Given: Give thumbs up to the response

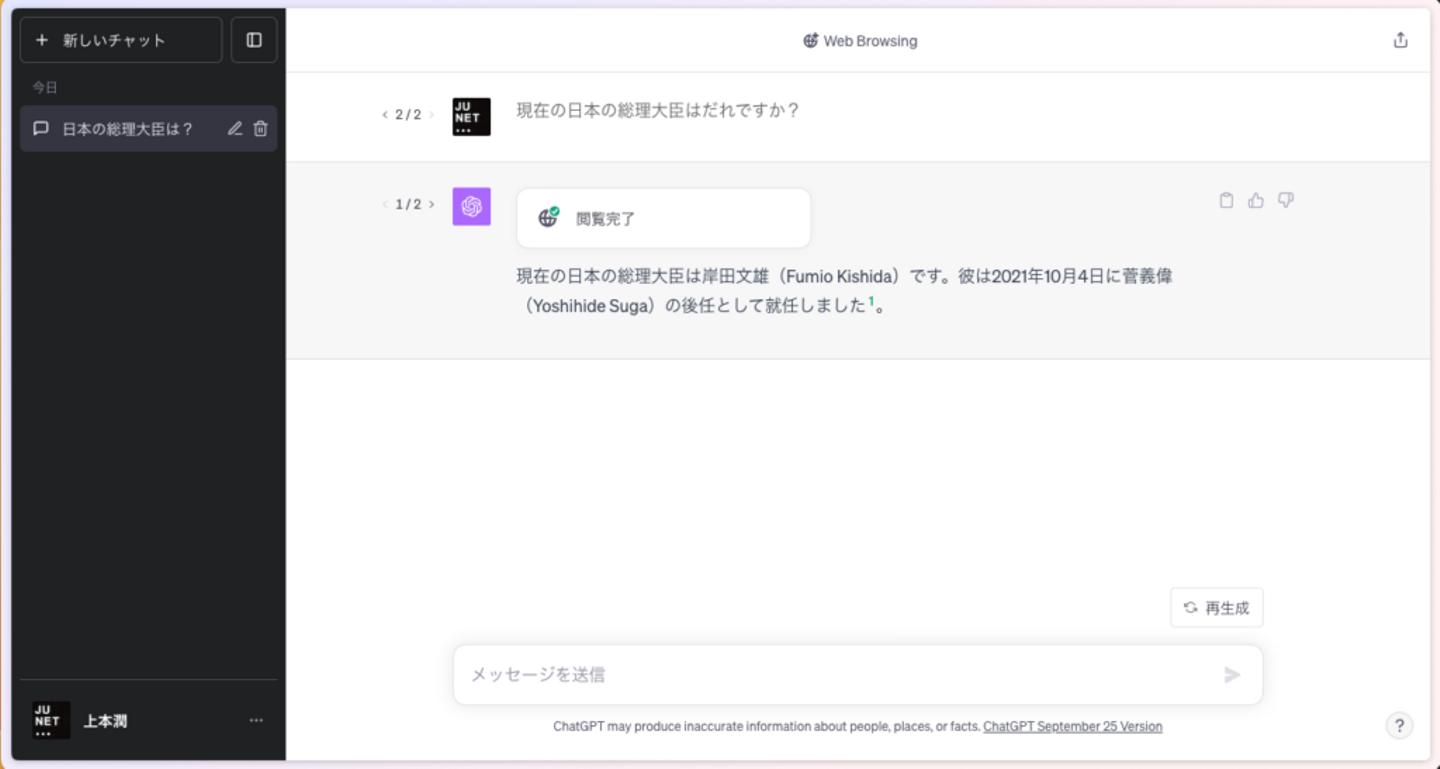Looking at the screenshot, I should 1256,200.
